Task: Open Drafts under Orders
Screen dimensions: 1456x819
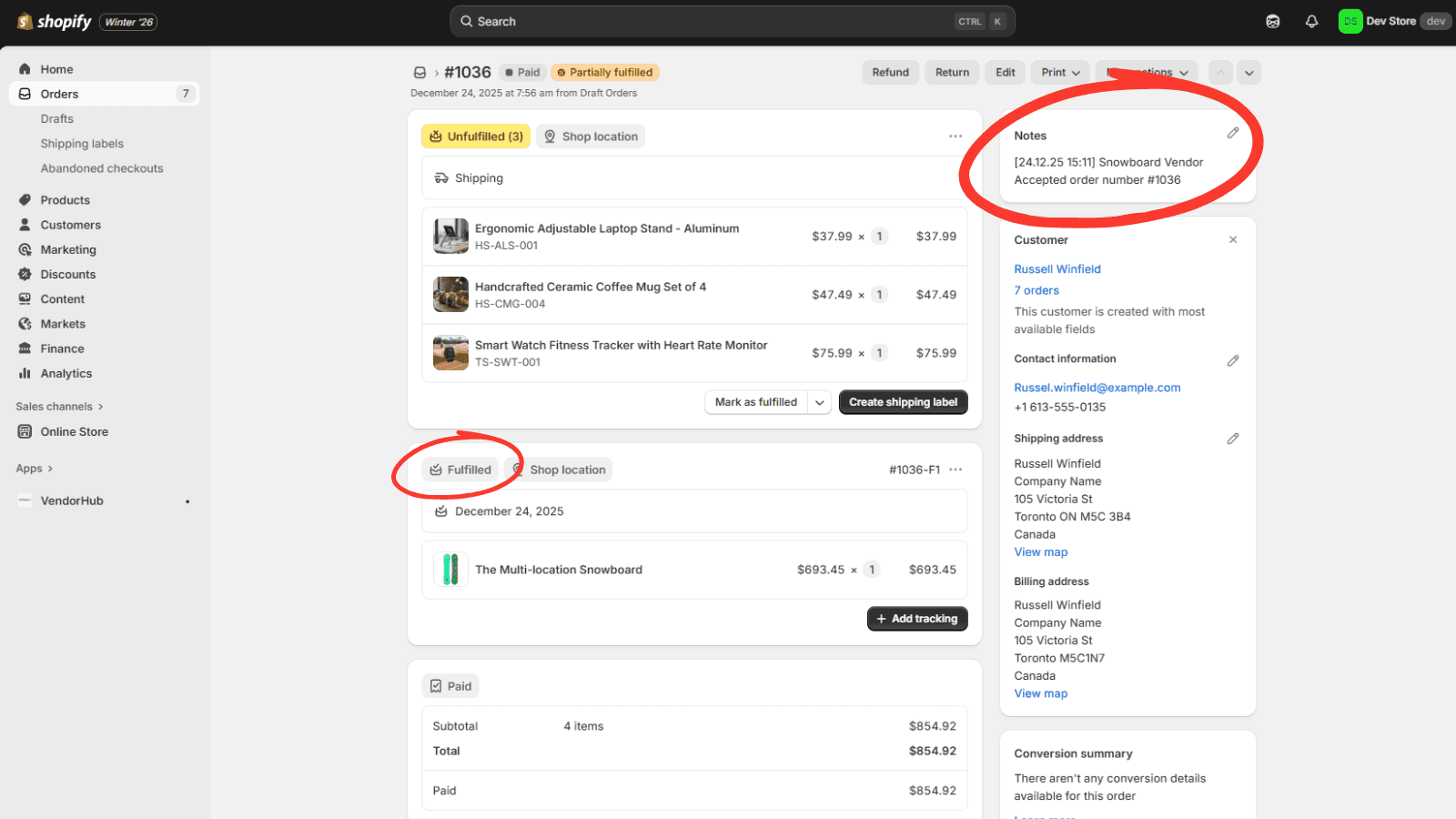Action: pyautogui.click(x=56, y=118)
